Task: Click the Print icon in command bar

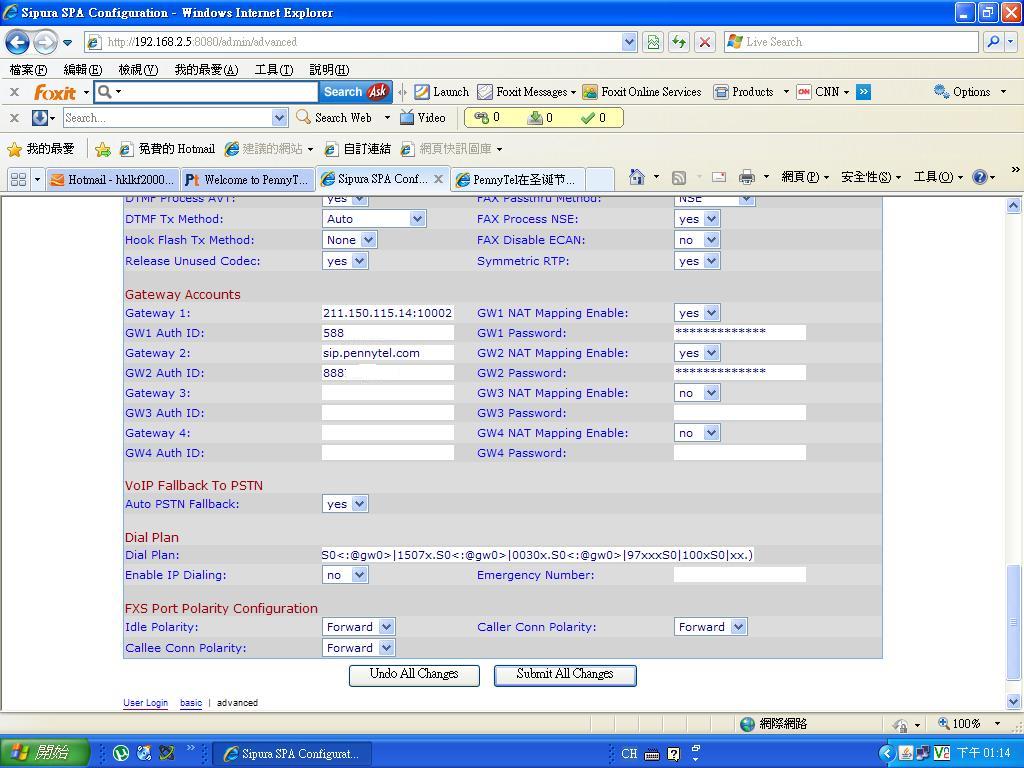Action: [746, 177]
